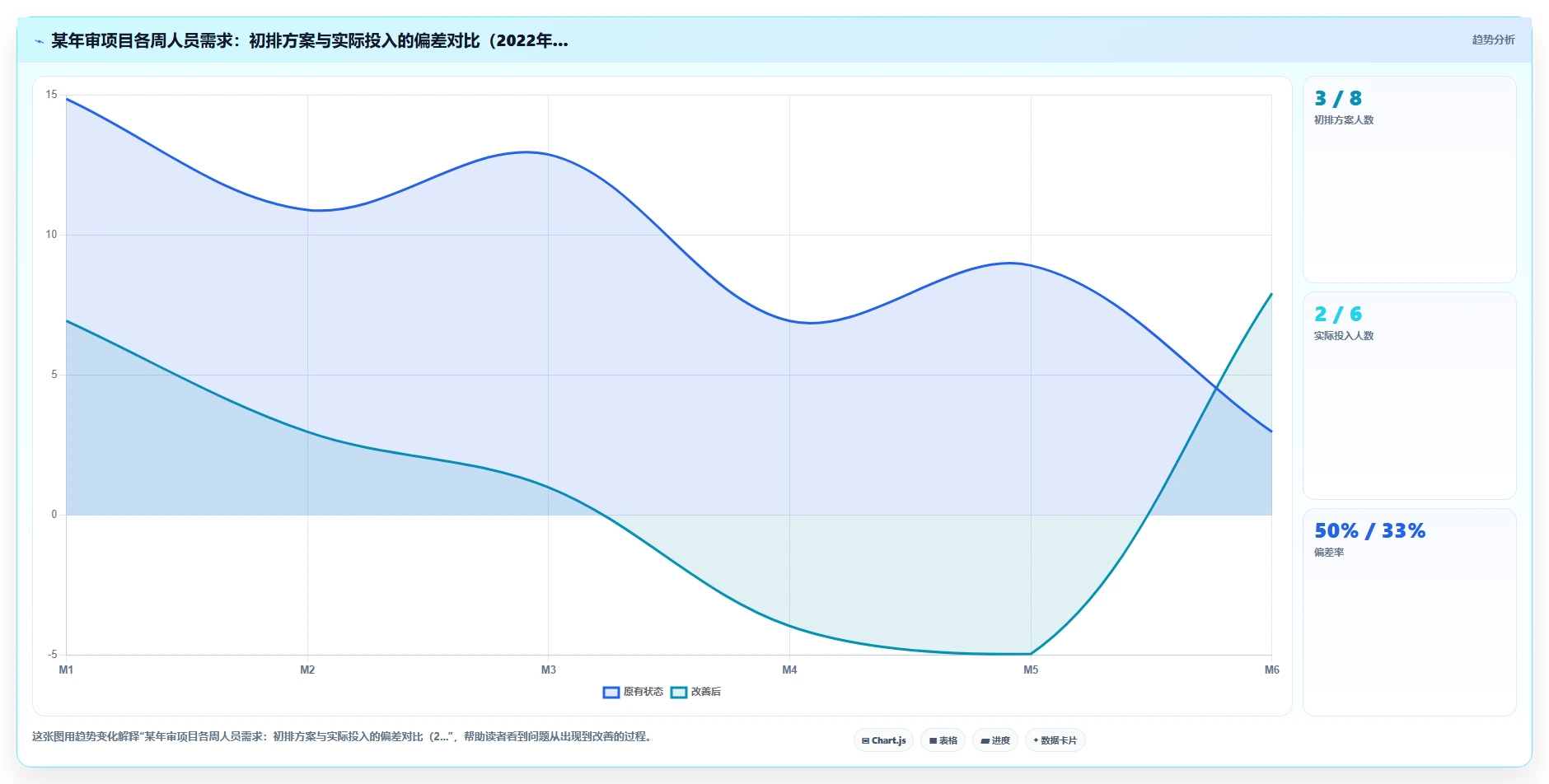Image resolution: width=1549 pixels, height=784 pixels.
Task: Click the teal line endpoint at M6
Action: tap(1271, 294)
